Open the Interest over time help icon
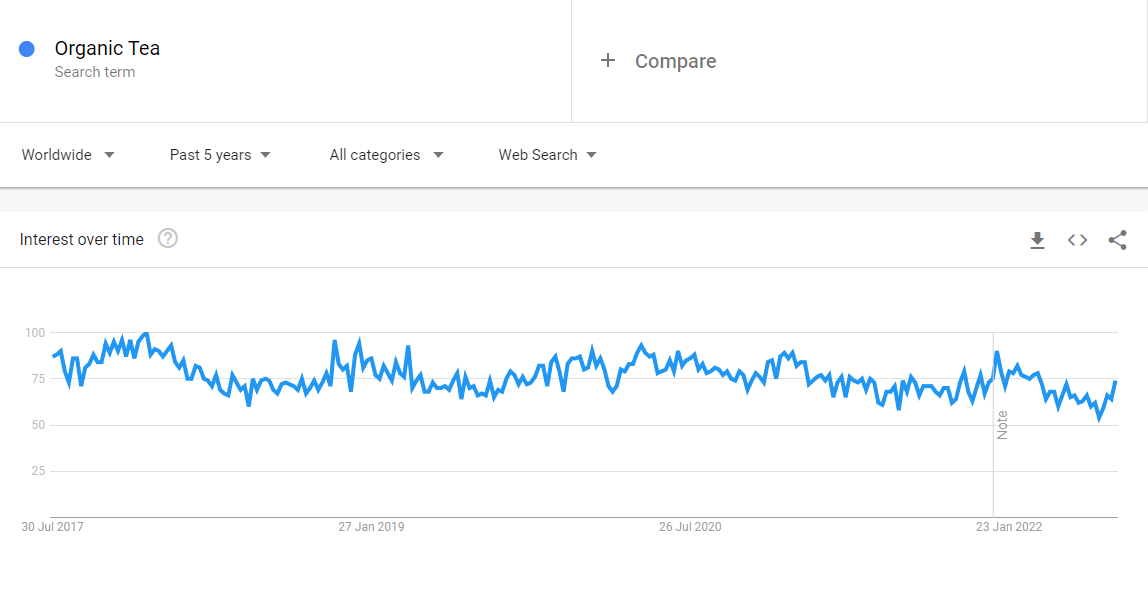The image size is (1148, 593). click(x=168, y=239)
